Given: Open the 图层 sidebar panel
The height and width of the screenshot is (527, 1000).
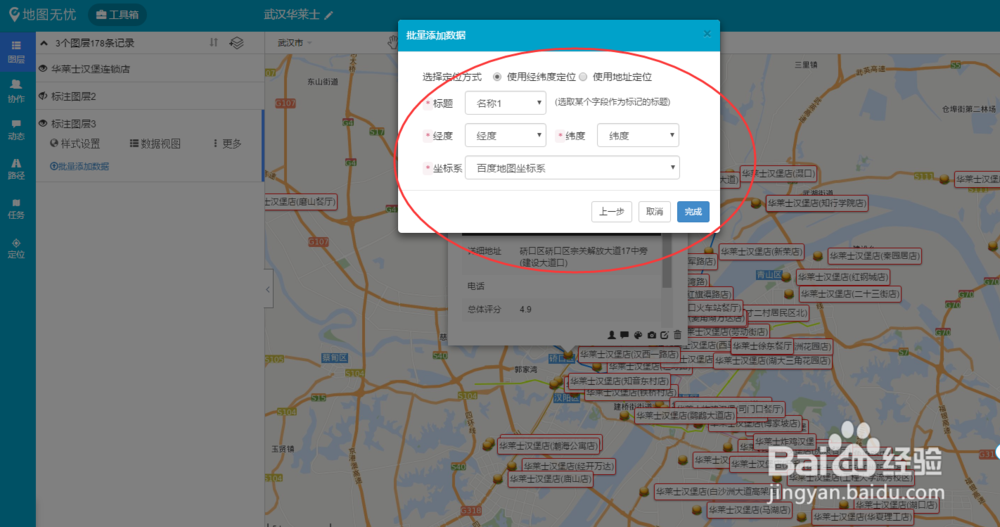Looking at the screenshot, I should (17, 51).
